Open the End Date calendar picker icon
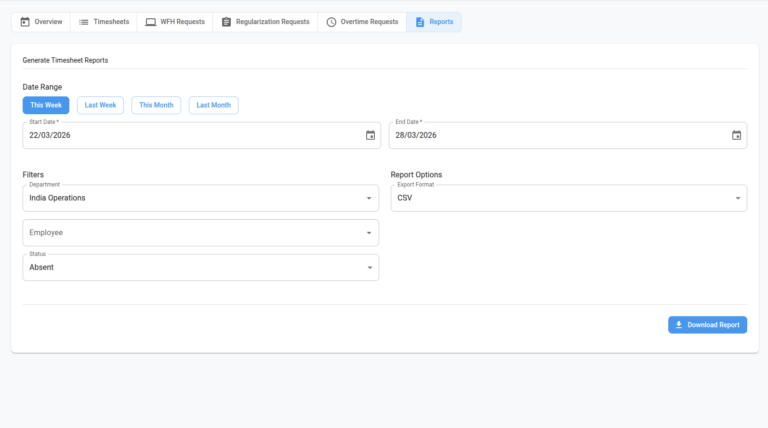 (x=736, y=135)
